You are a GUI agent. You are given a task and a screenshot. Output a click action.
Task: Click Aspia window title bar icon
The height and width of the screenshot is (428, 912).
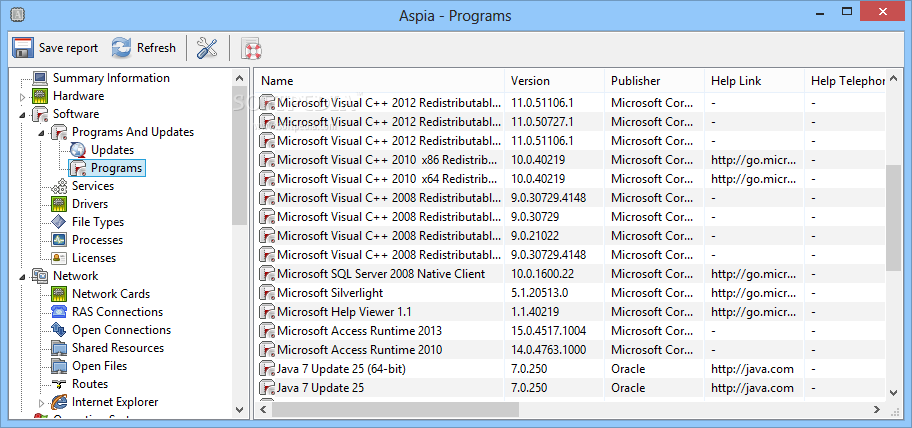(18, 15)
